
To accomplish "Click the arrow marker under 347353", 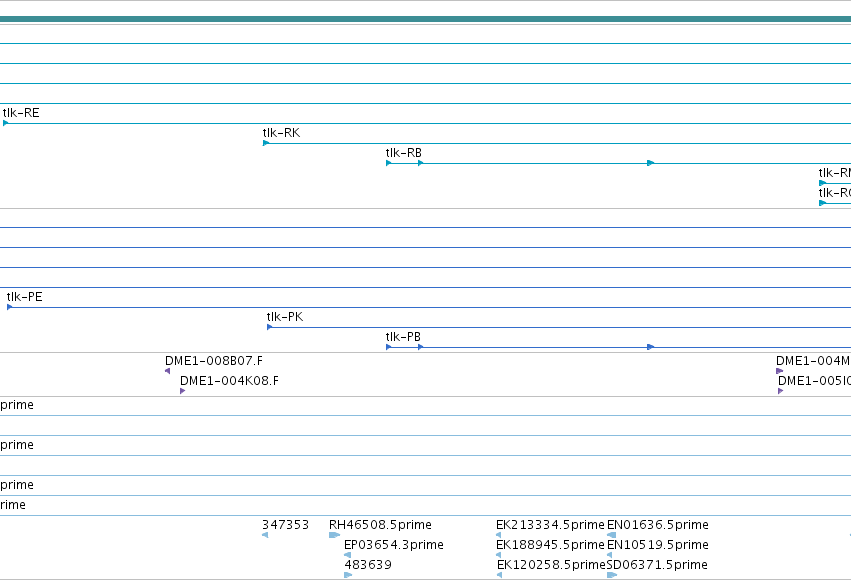I will pyautogui.click(x=265, y=535).
